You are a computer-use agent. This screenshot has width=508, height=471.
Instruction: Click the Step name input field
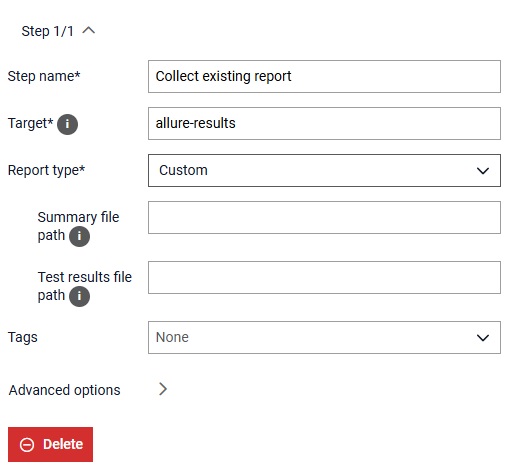click(x=324, y=76)
